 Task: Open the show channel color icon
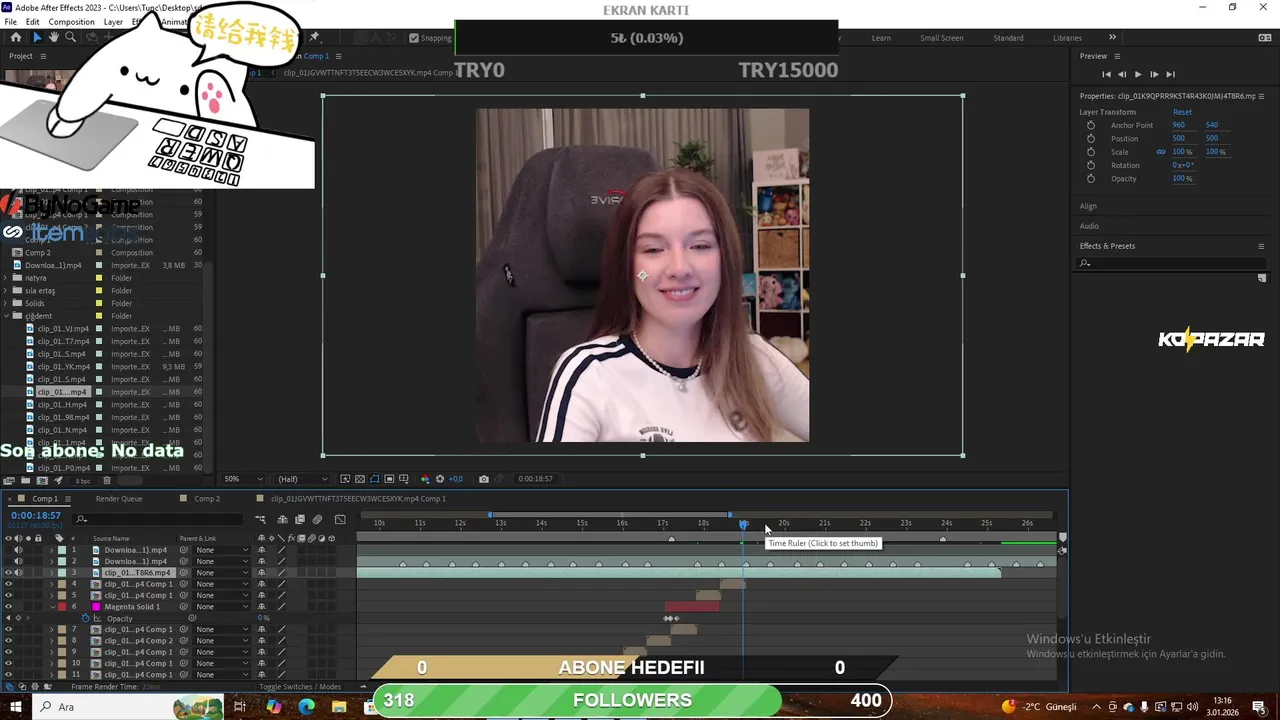425,479
